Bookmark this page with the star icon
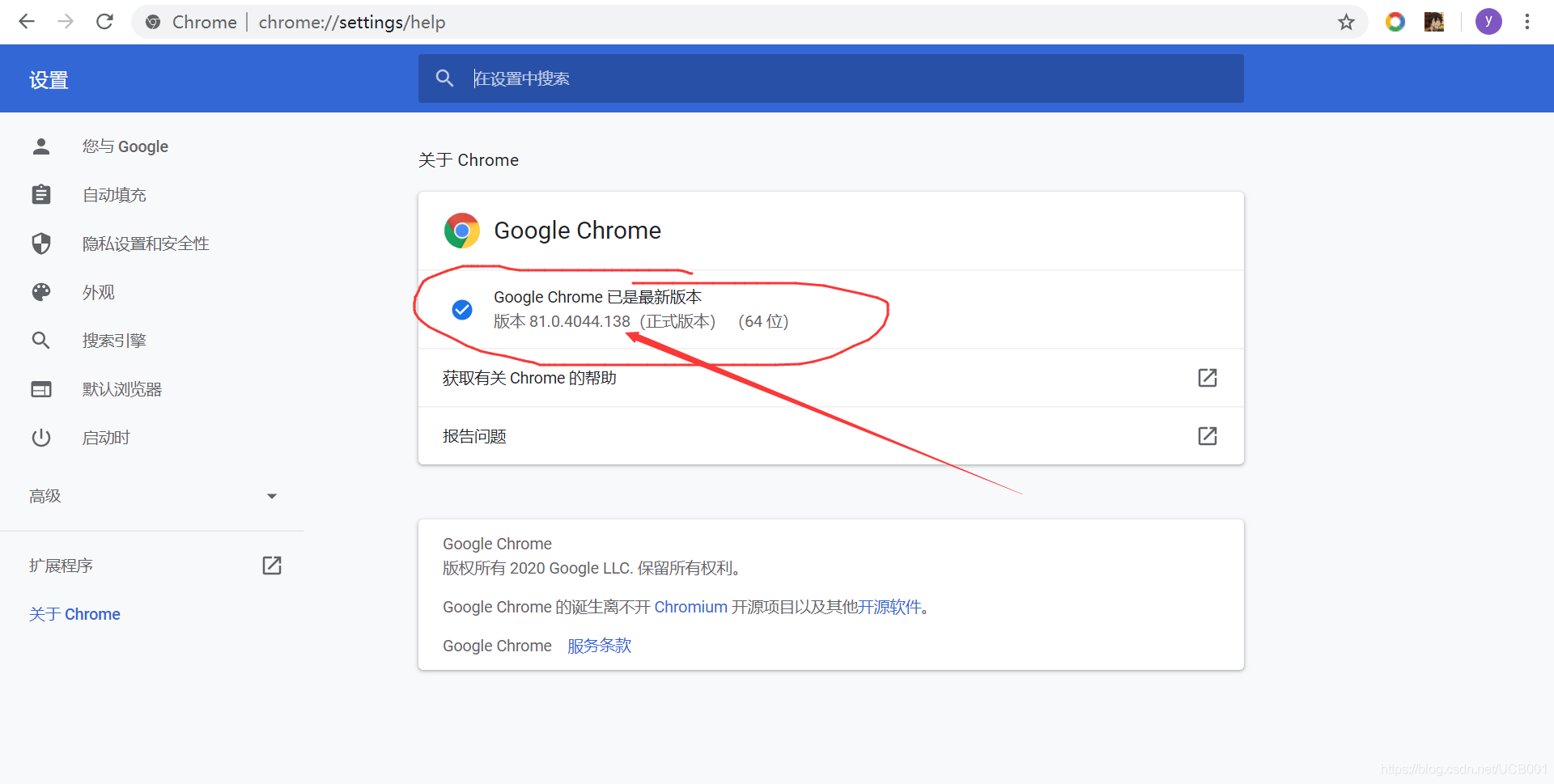1554x784 pixels. point(1346,22)
